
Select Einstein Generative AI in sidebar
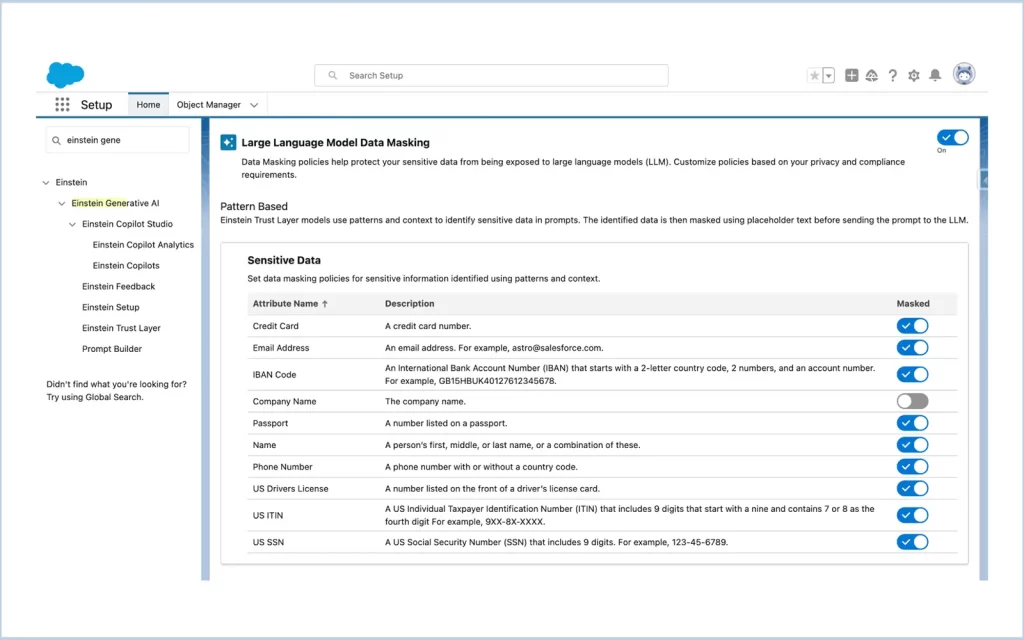point(115,203)
